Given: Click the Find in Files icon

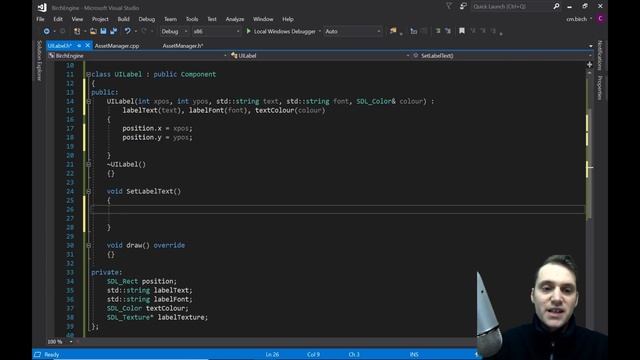Looking at the screenshot, I should point(393,31).
